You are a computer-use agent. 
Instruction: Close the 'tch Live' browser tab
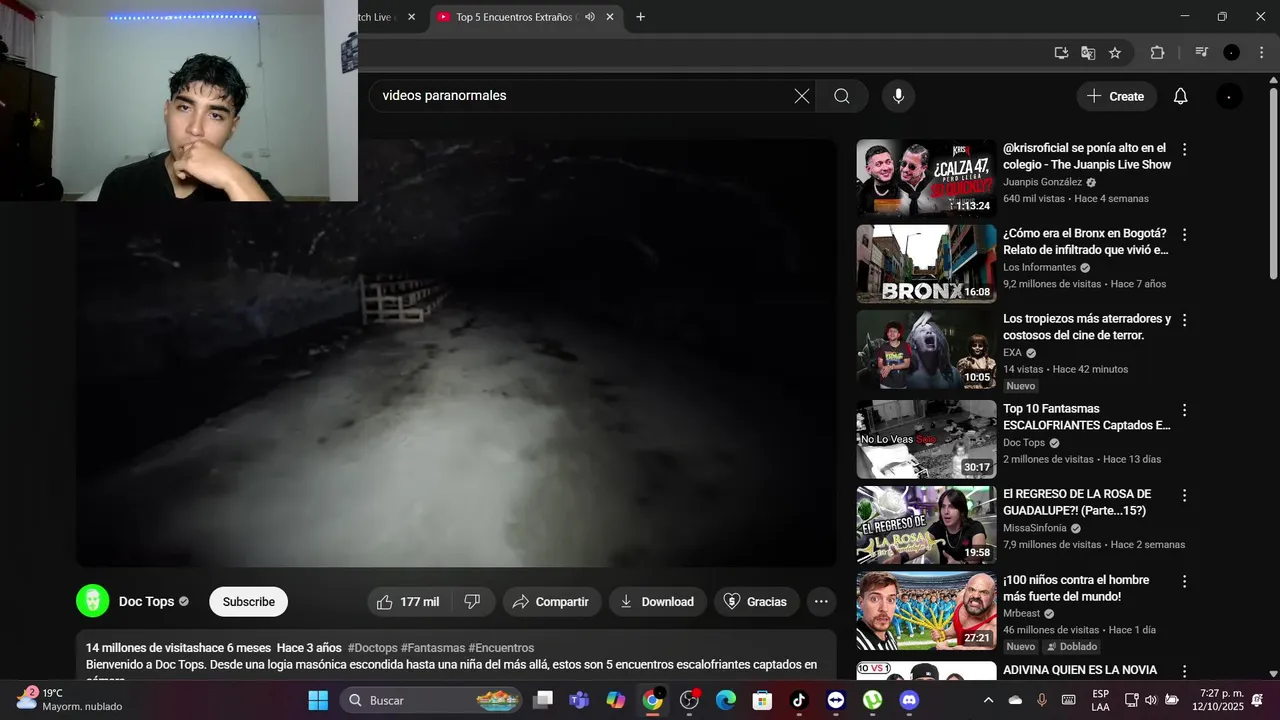click(411, 17)
